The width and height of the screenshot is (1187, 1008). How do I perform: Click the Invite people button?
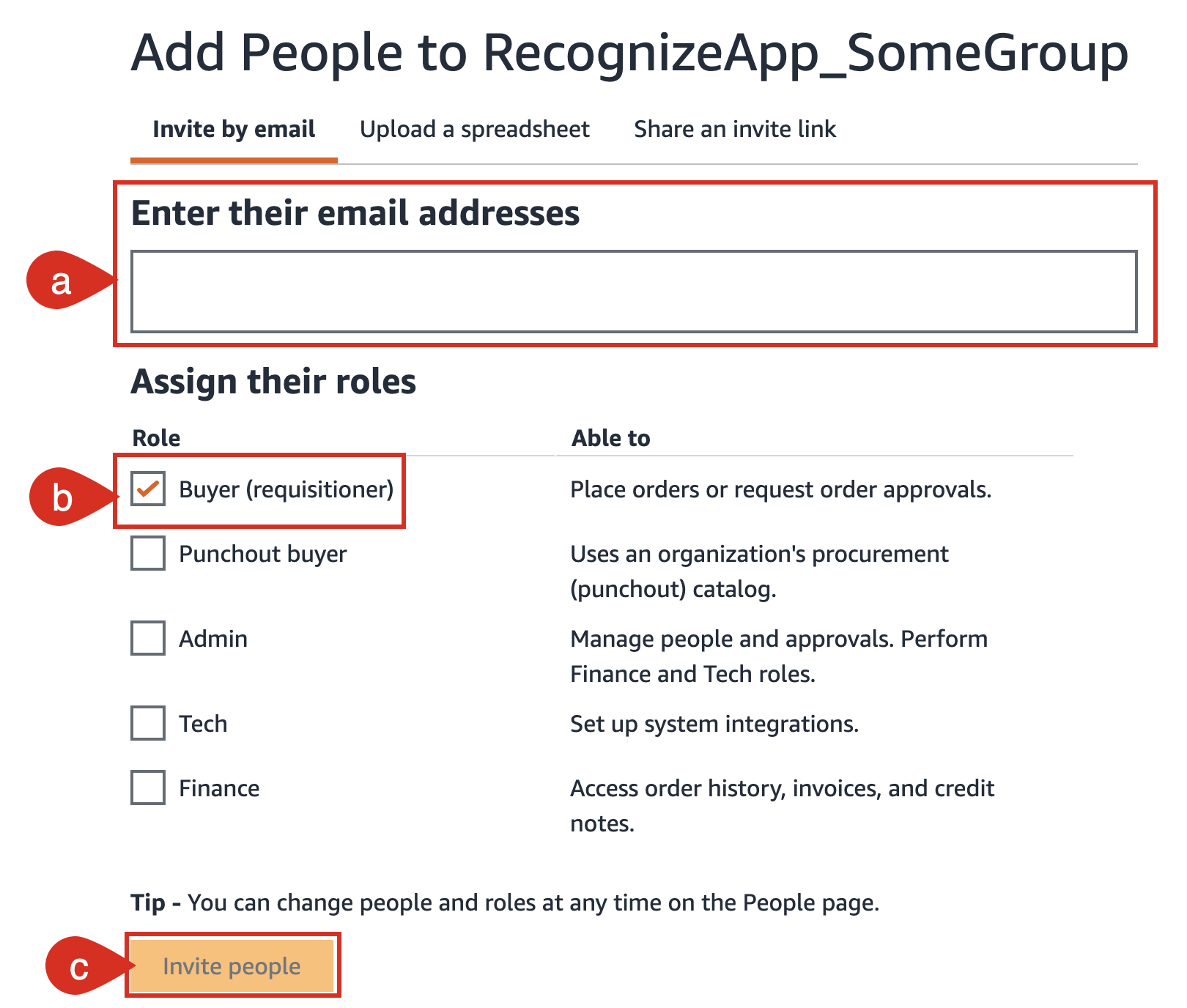(232, 966)
